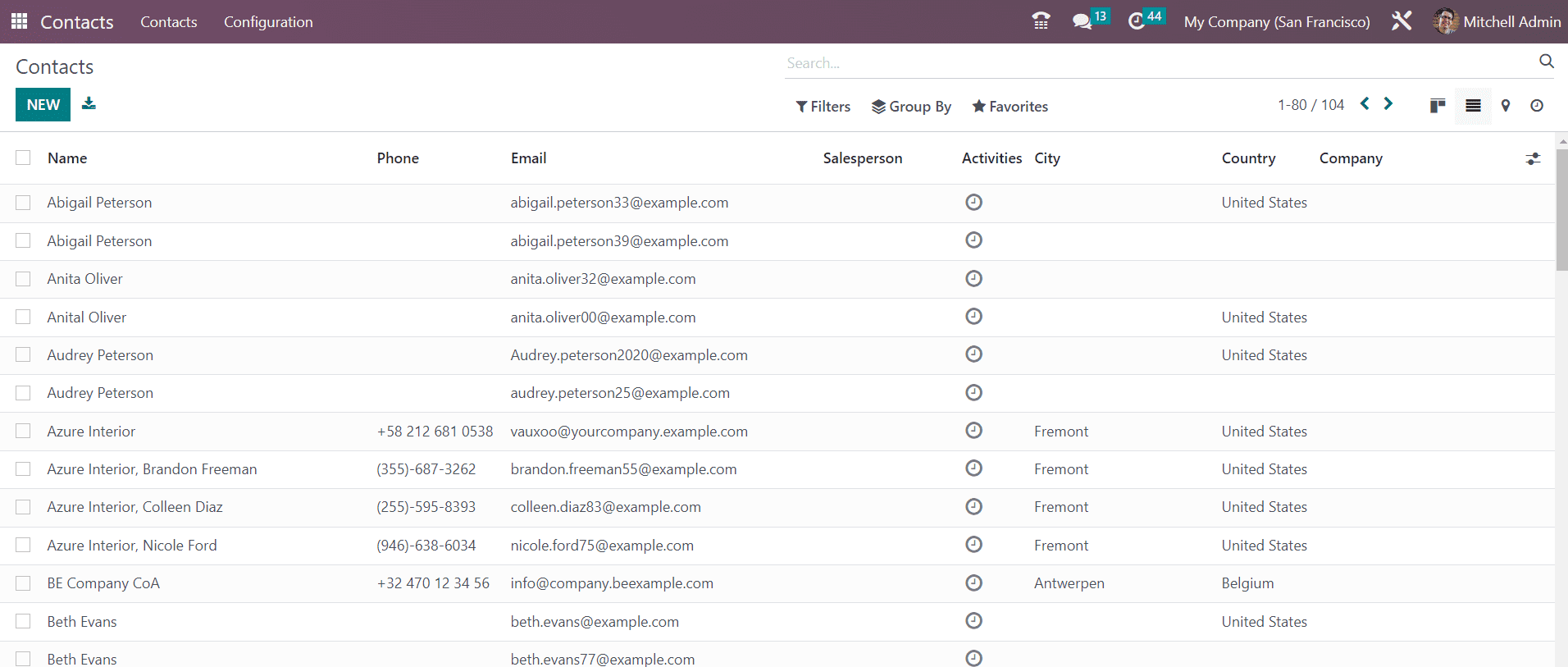This screenshot has width=1568, height=667.
Task: Open the conversations messages icon
Action: [1083, 21]
